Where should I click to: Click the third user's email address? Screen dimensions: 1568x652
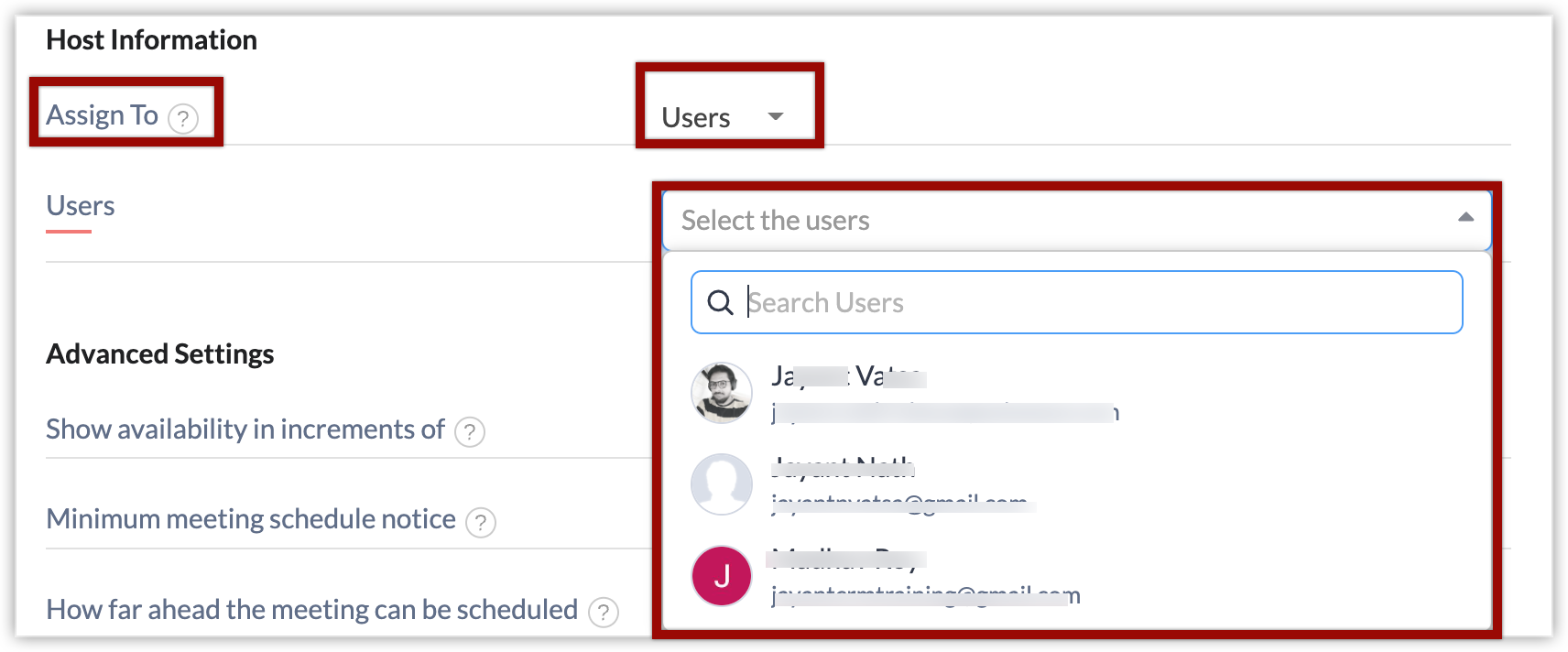click(925, 596)
